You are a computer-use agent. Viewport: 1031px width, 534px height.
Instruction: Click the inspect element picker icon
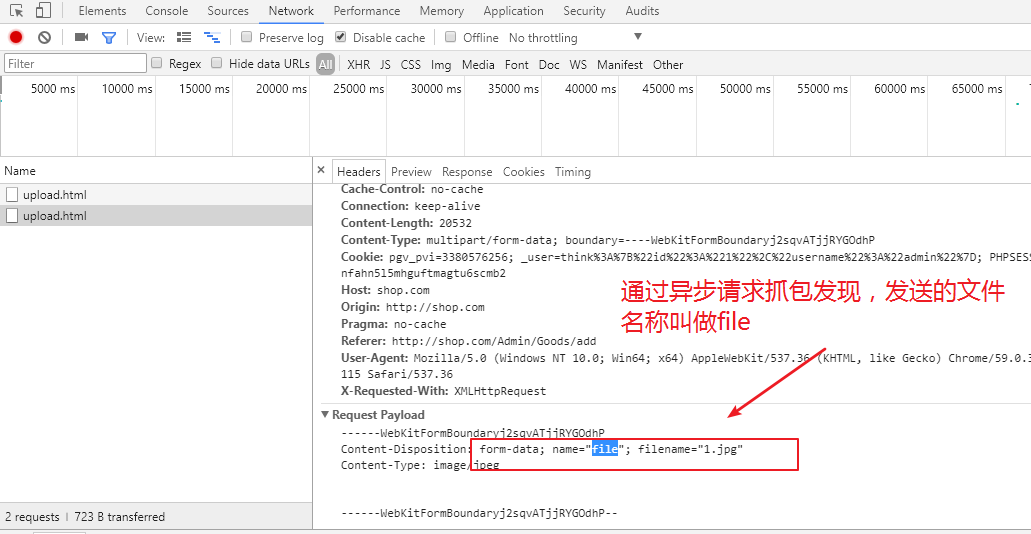17,11
